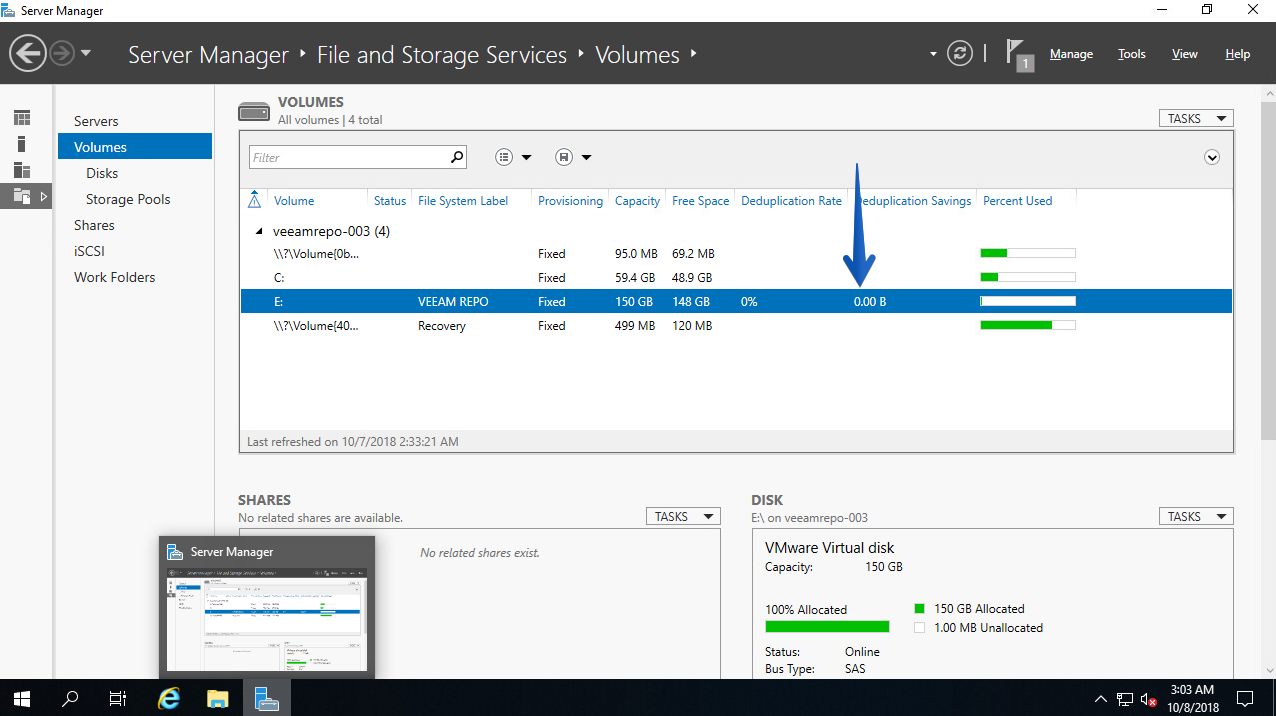Screen dimensions: 1276x716
Task: Open the DISK Tasks dropdown
Action: click(1195, 516)
